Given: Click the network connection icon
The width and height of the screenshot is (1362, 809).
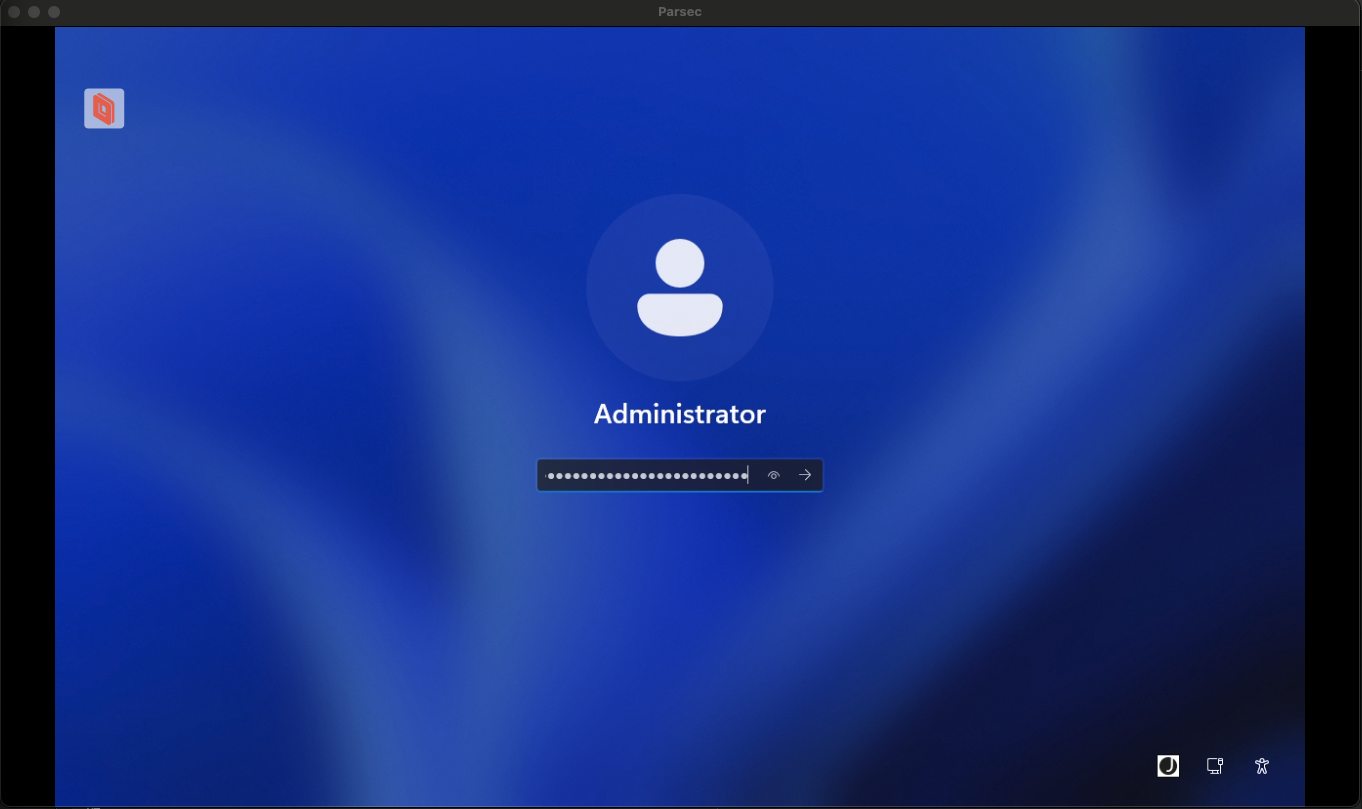Looking at the screenshot, I should pos(1215,766).
